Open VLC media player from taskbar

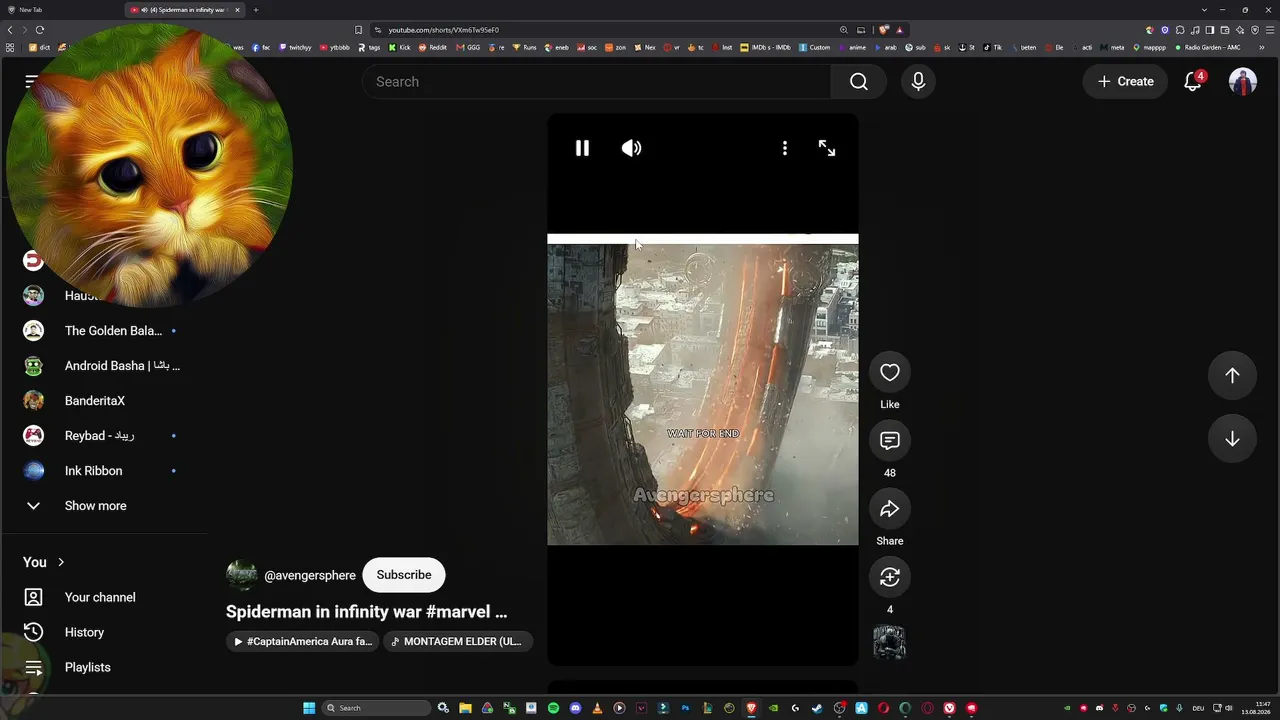coord(597,708)
